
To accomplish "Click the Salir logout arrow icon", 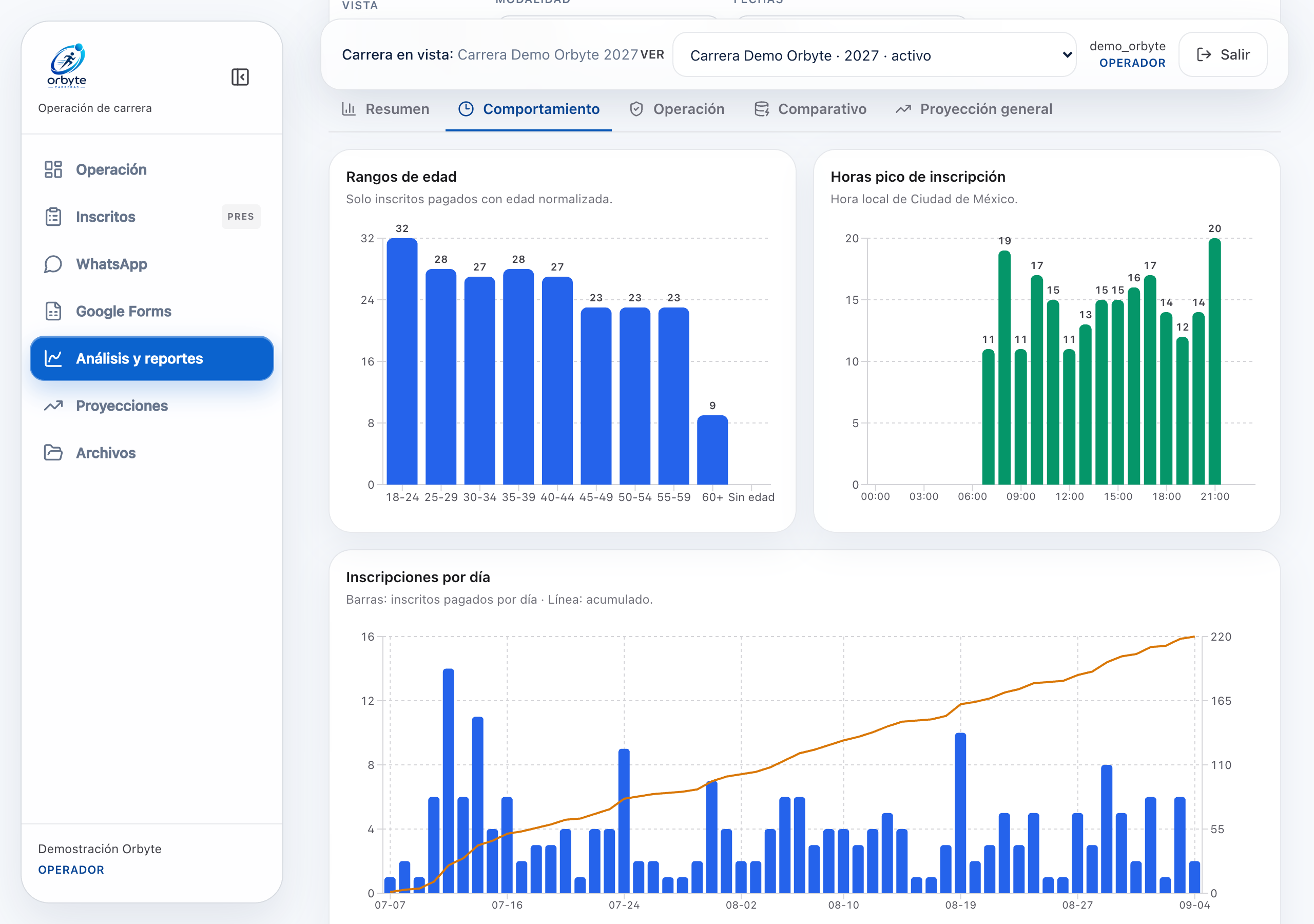I will point(1204,54).
